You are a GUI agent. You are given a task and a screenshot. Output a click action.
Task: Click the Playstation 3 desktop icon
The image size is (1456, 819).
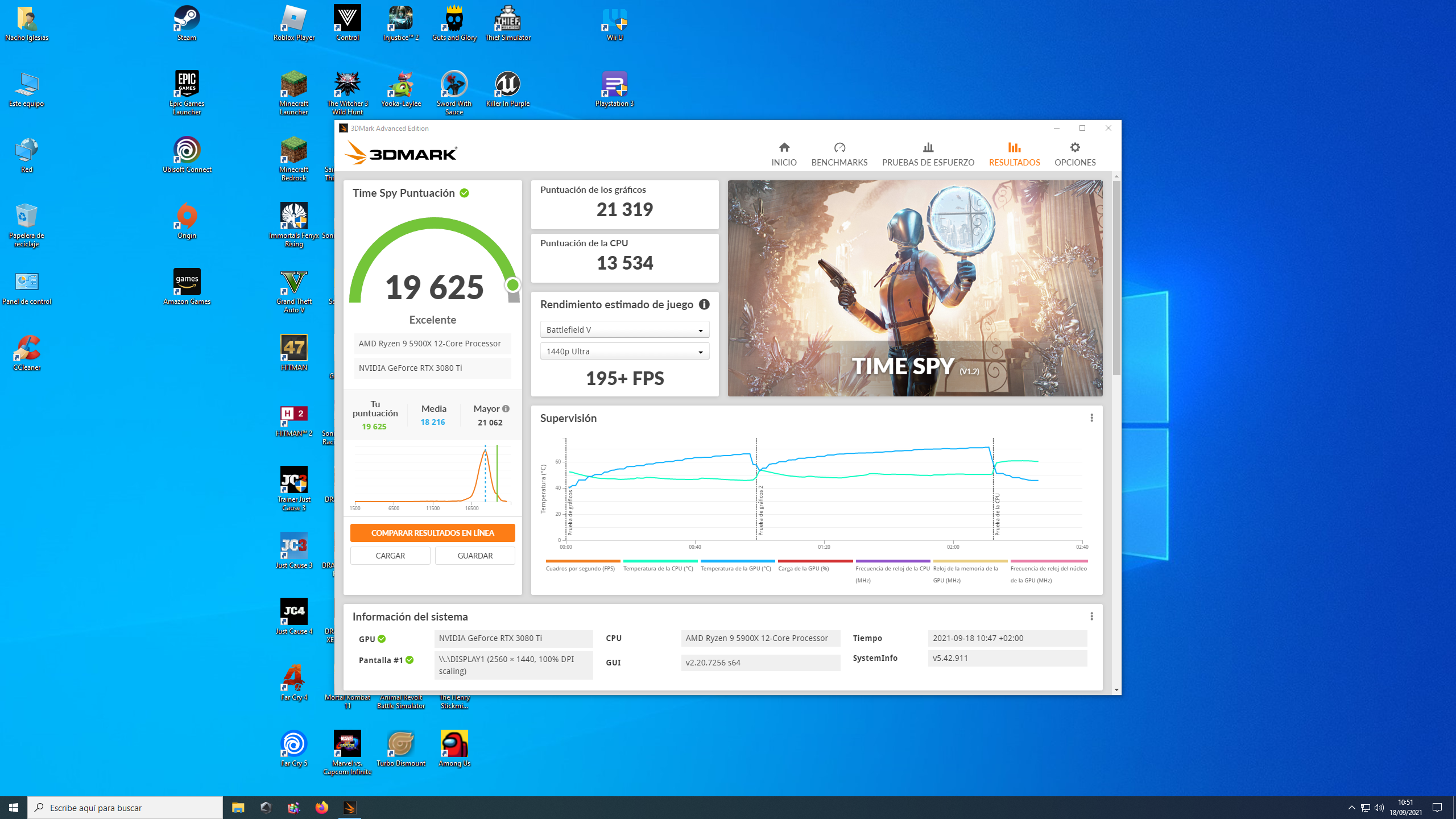[614, 89]
